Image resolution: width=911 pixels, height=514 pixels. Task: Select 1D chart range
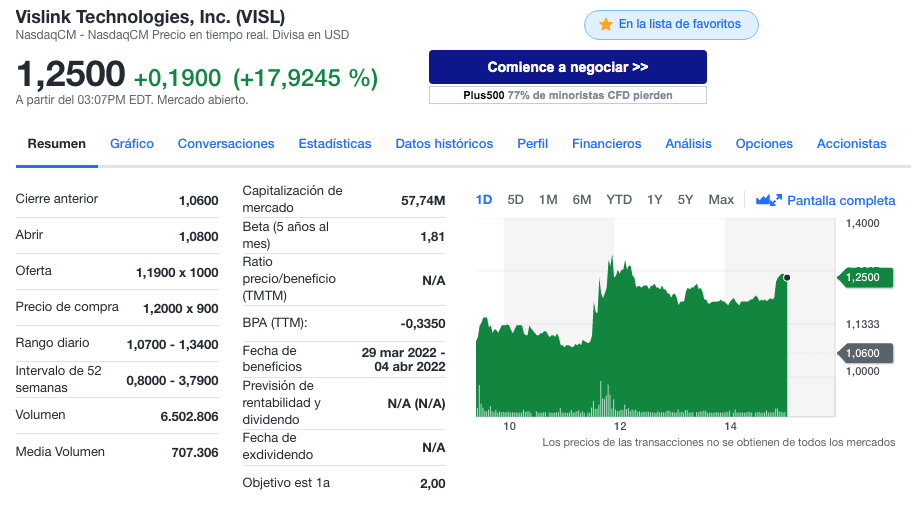(x=484, y=200)
